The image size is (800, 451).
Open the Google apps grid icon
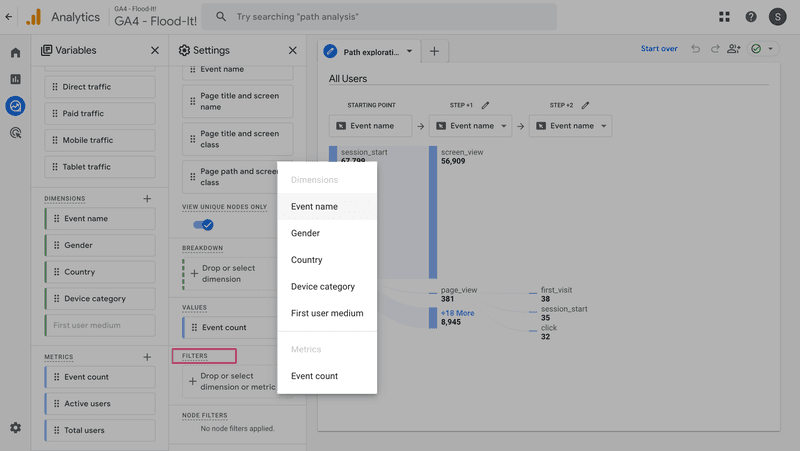724,17
